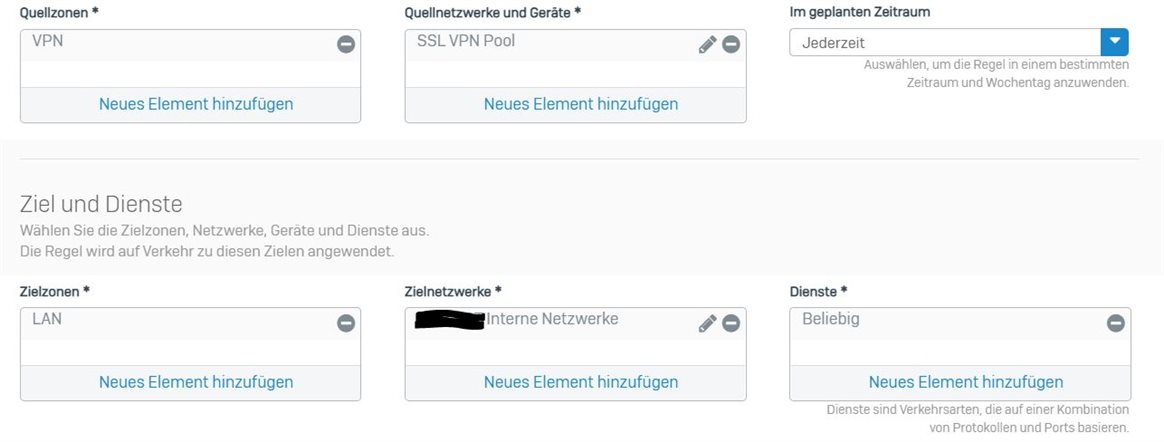Edit the SSL VPN Pool entry
This screenshot has width=1164, height=442.
coord(707,45)
